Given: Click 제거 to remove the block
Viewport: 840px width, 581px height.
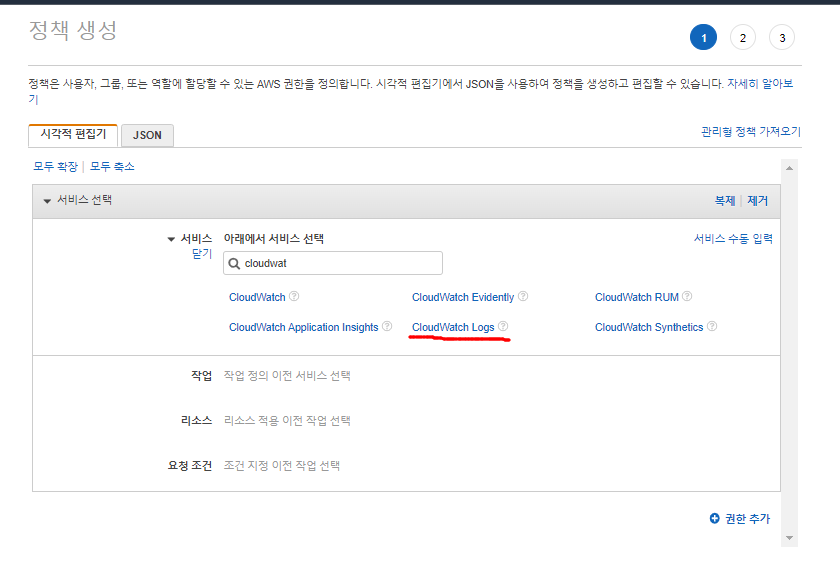Looking at the screenshot, I should [758, 201].
